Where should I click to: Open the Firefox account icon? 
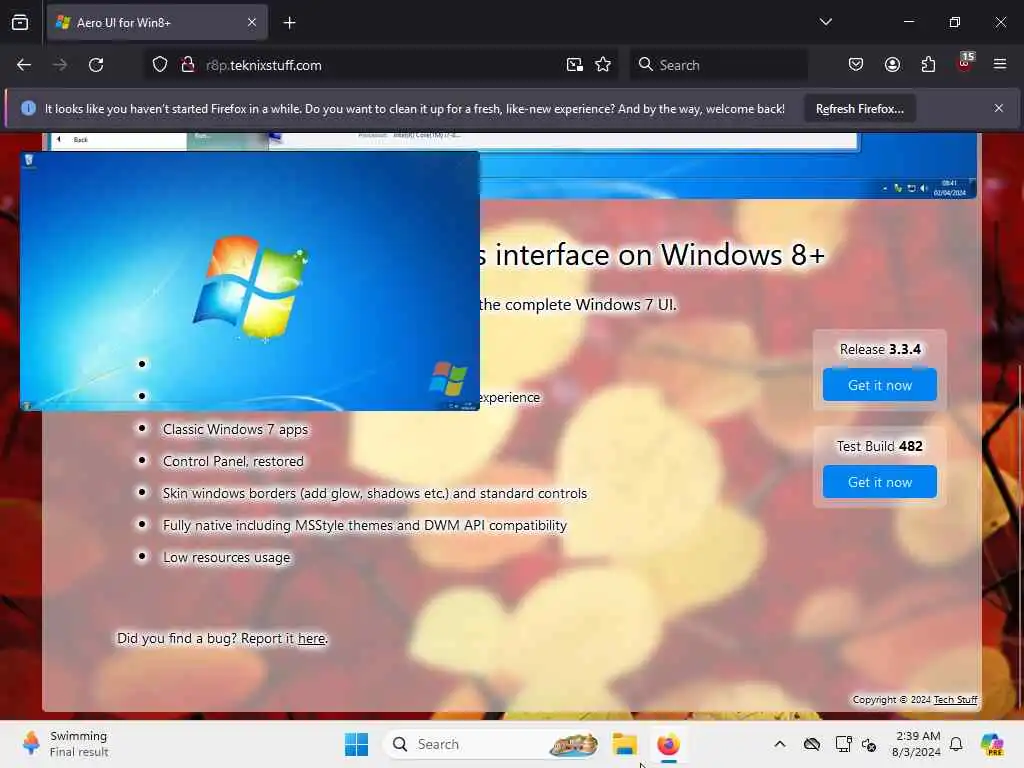coord(893,64)
